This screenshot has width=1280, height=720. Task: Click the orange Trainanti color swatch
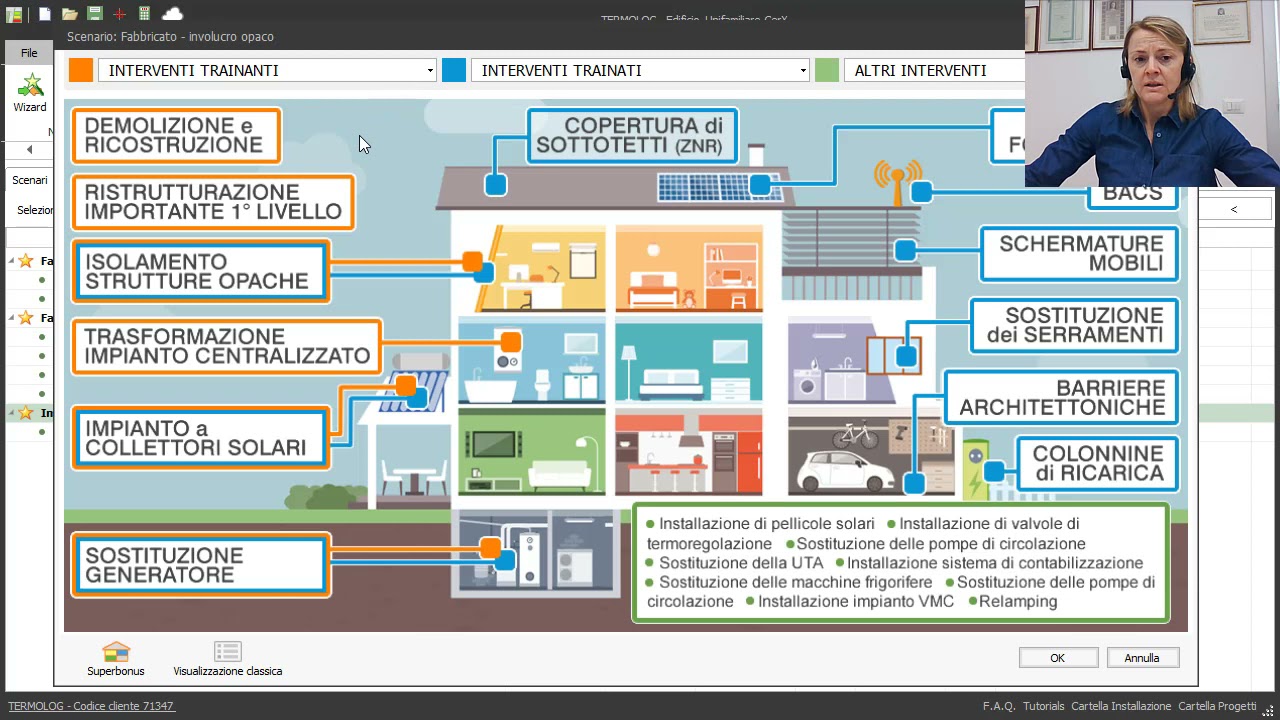coord(81,70)
